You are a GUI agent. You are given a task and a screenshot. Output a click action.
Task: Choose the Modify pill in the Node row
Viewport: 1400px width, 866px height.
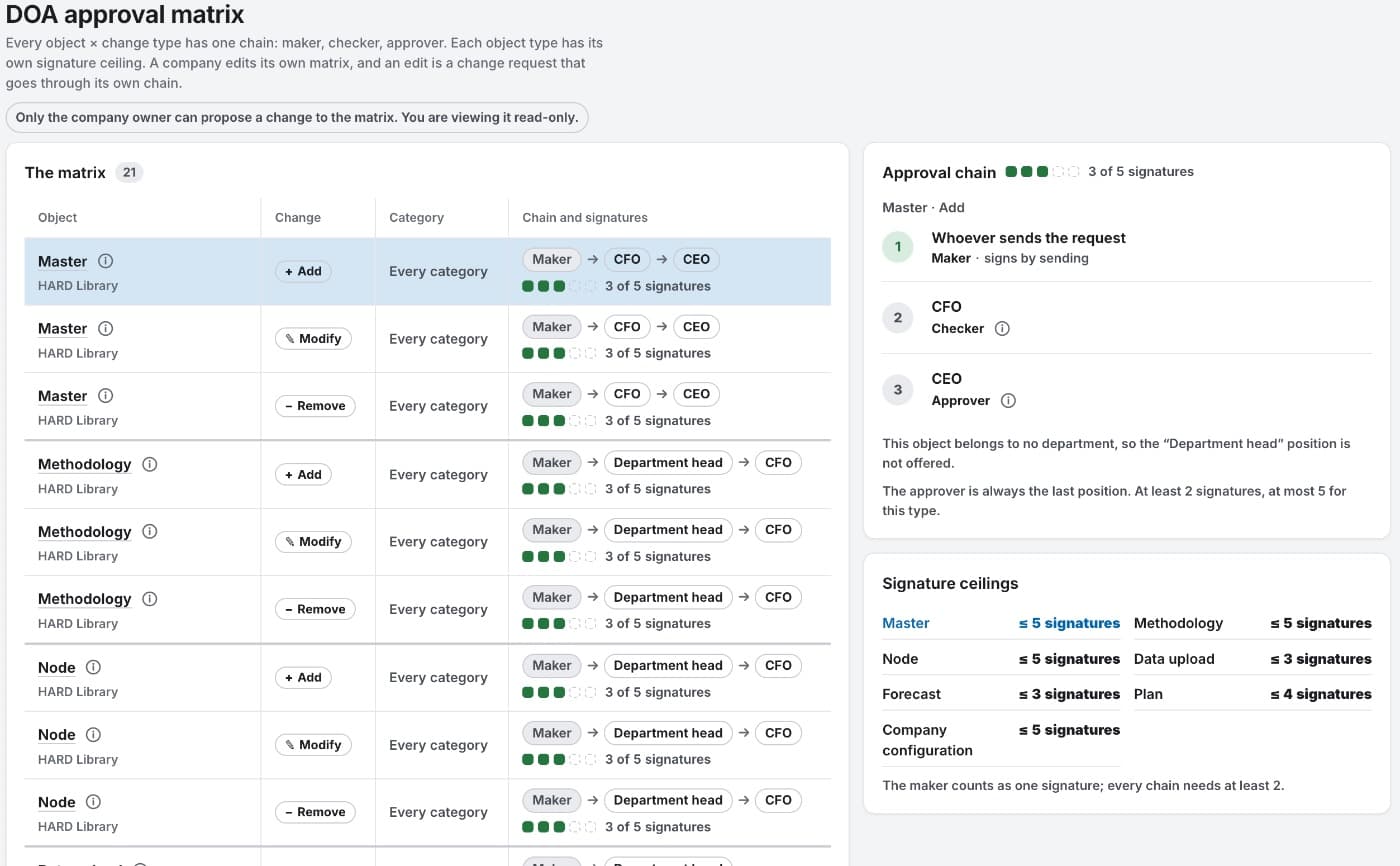tap(313, 745)
